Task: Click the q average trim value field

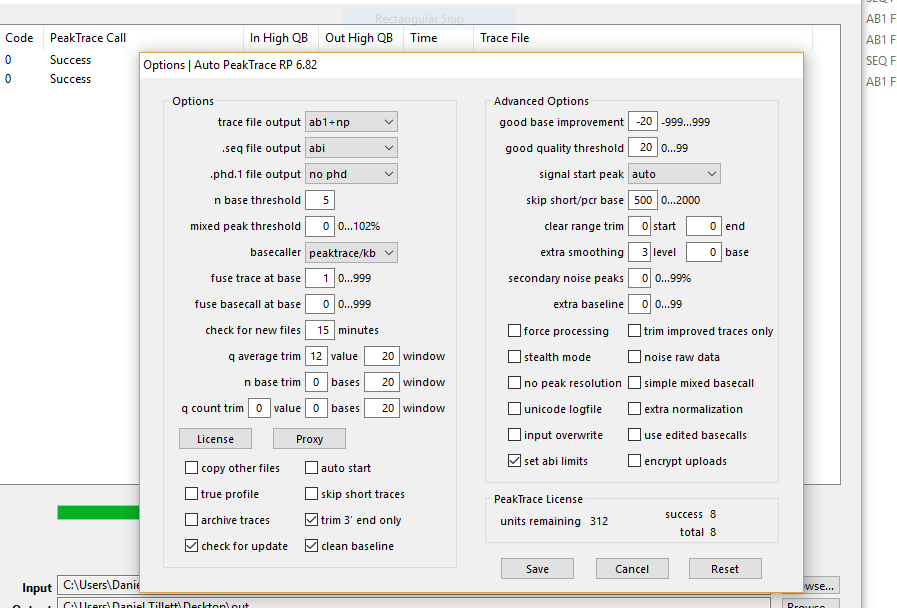Action: pyautogui.click(x=316, y=356)
